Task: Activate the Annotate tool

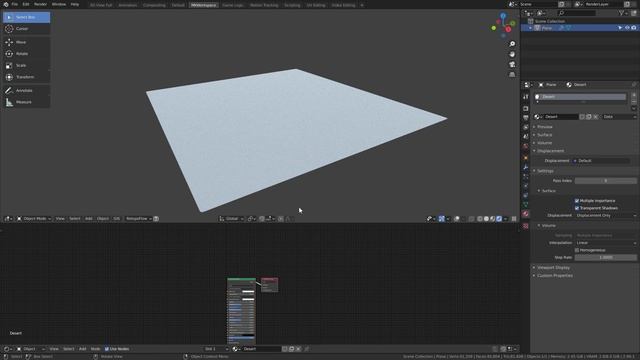Action: pos(27,90)
